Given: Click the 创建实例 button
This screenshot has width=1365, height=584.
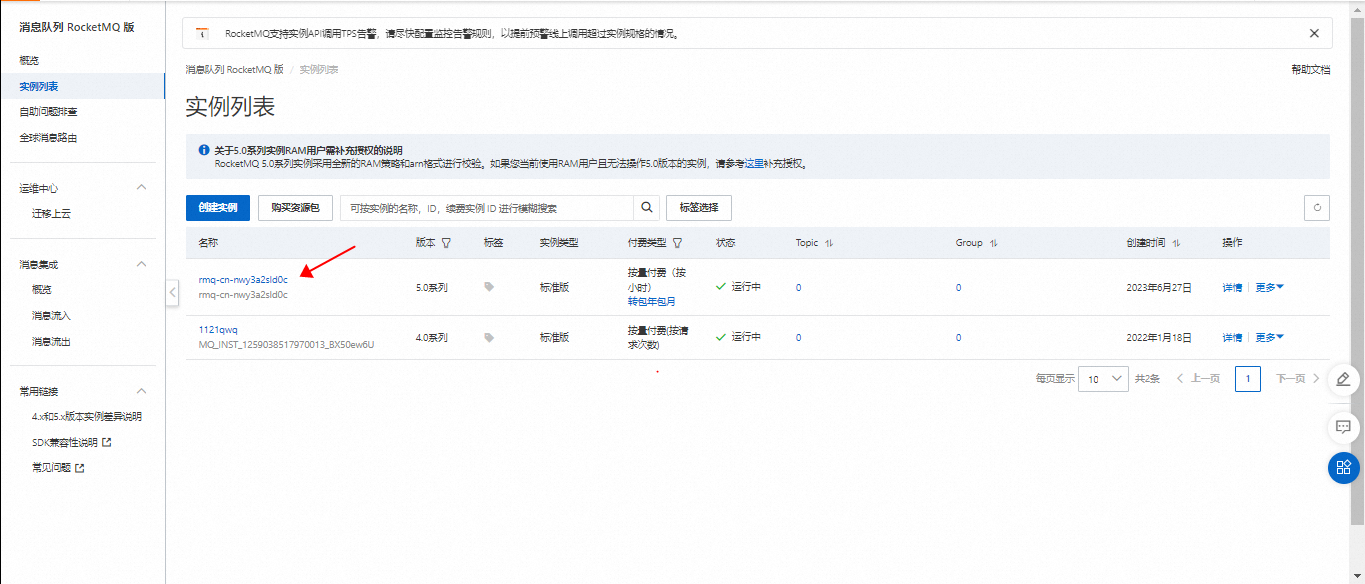Looking at the screenshot, I should point(218,208).
